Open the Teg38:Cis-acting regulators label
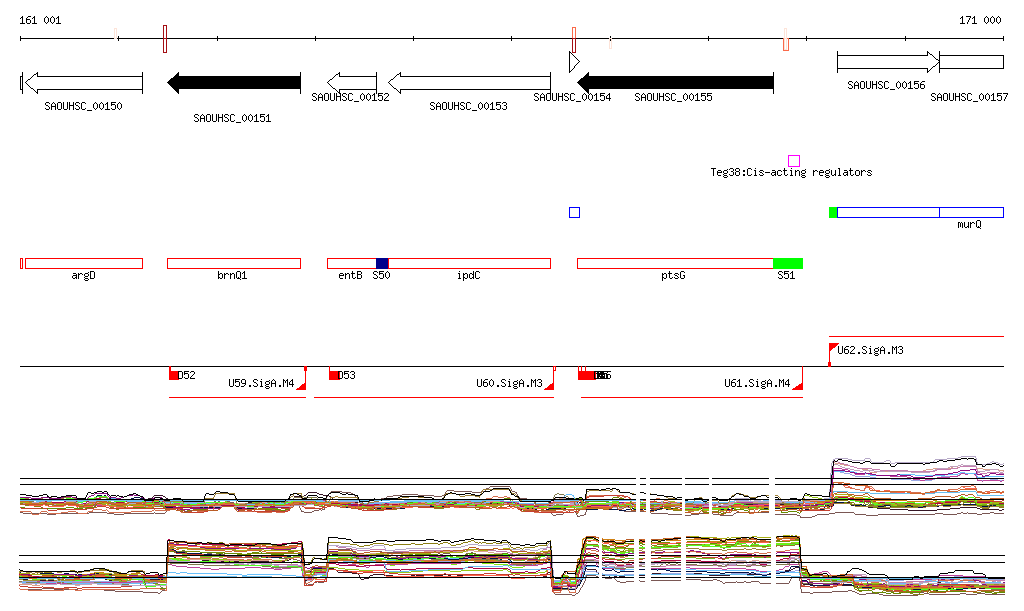The image size is (1024, 611). click(x=791, y=172)
